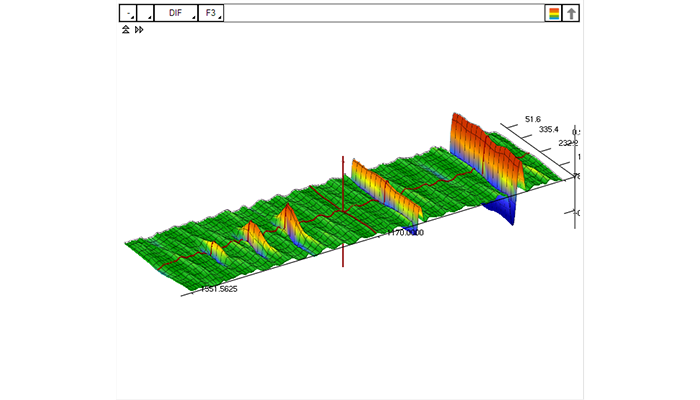Open the DIF dropdown menu
The width and height of the screenshot is (700, 400).
(x=175, y=13)
